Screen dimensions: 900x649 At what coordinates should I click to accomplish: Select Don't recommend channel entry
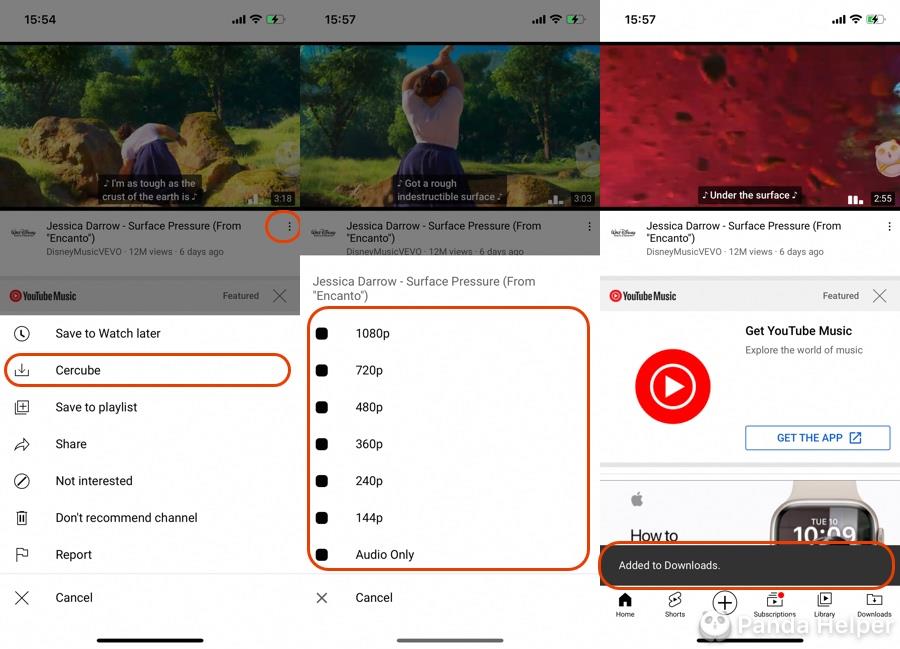[x=150, y=518]
